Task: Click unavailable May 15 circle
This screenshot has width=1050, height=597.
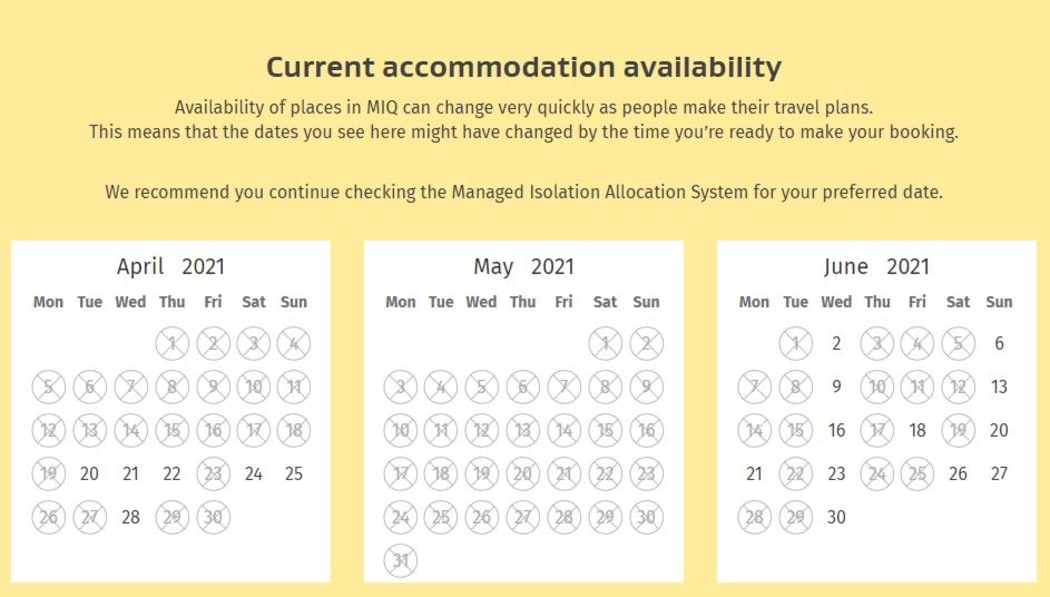Action: tap(605, 431)
